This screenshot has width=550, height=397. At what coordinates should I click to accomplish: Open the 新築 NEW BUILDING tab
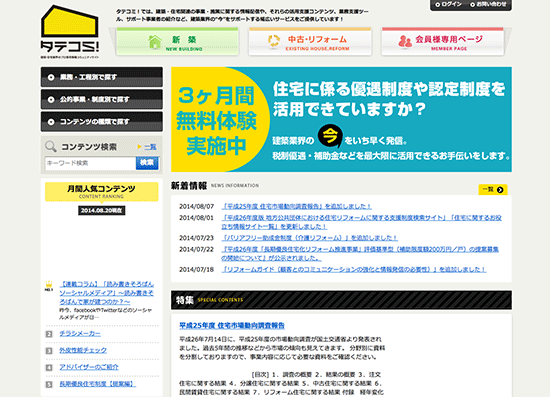pos(177,42)
